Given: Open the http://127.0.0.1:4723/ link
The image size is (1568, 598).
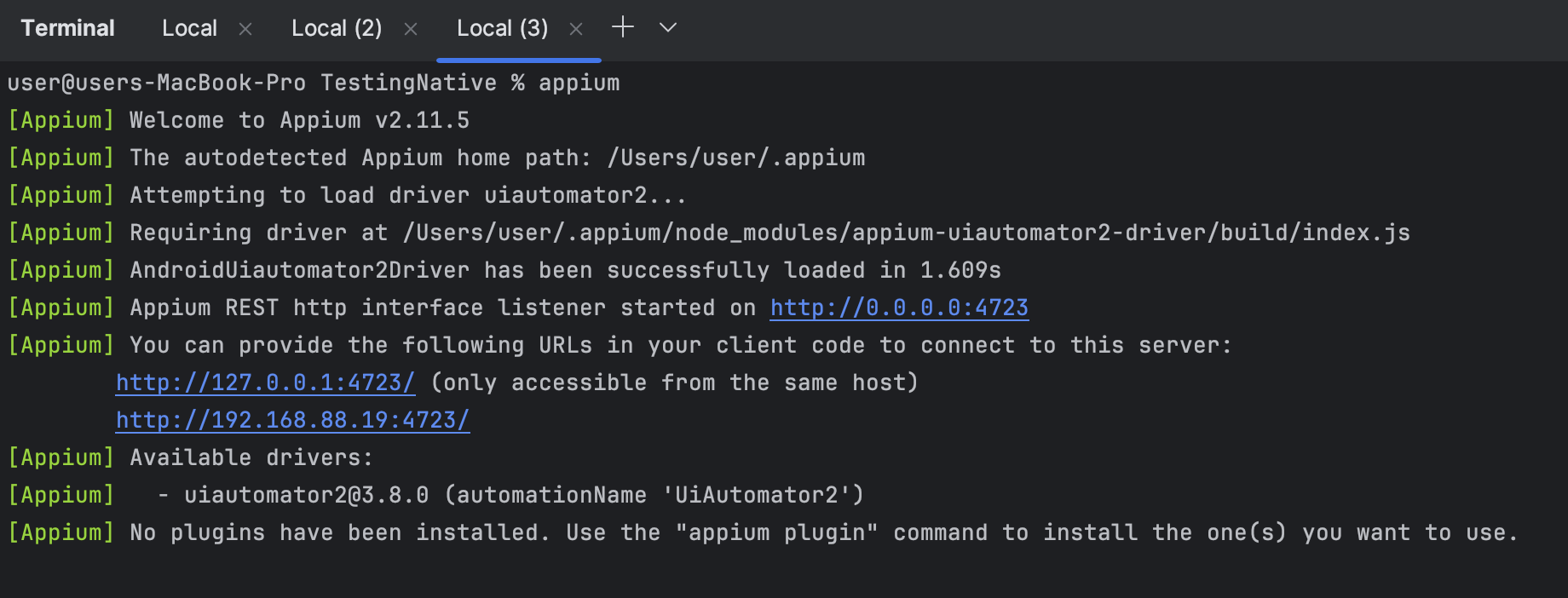Looking at the screenshot, I should coord(266,382).
